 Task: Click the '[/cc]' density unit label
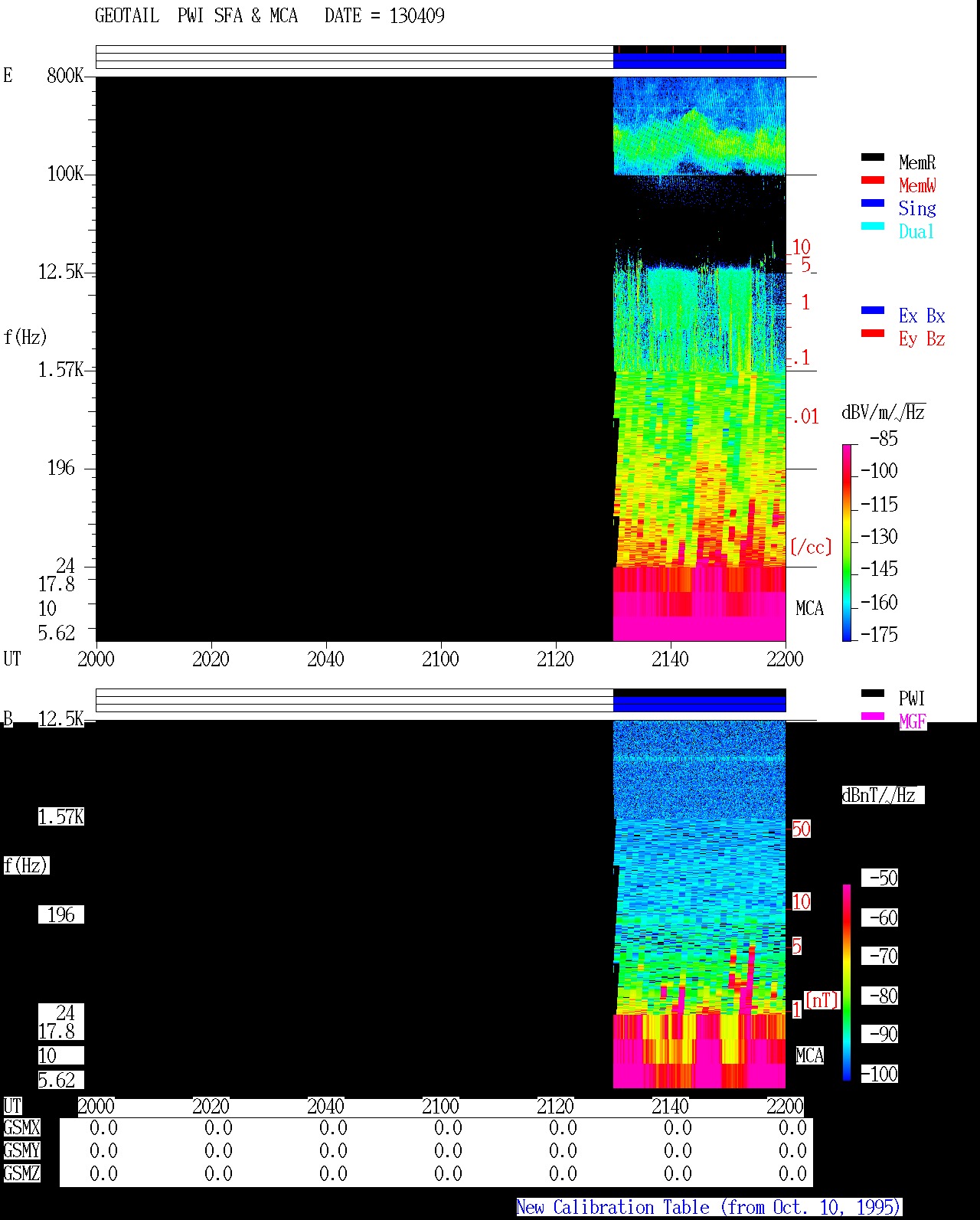[811, 547]
